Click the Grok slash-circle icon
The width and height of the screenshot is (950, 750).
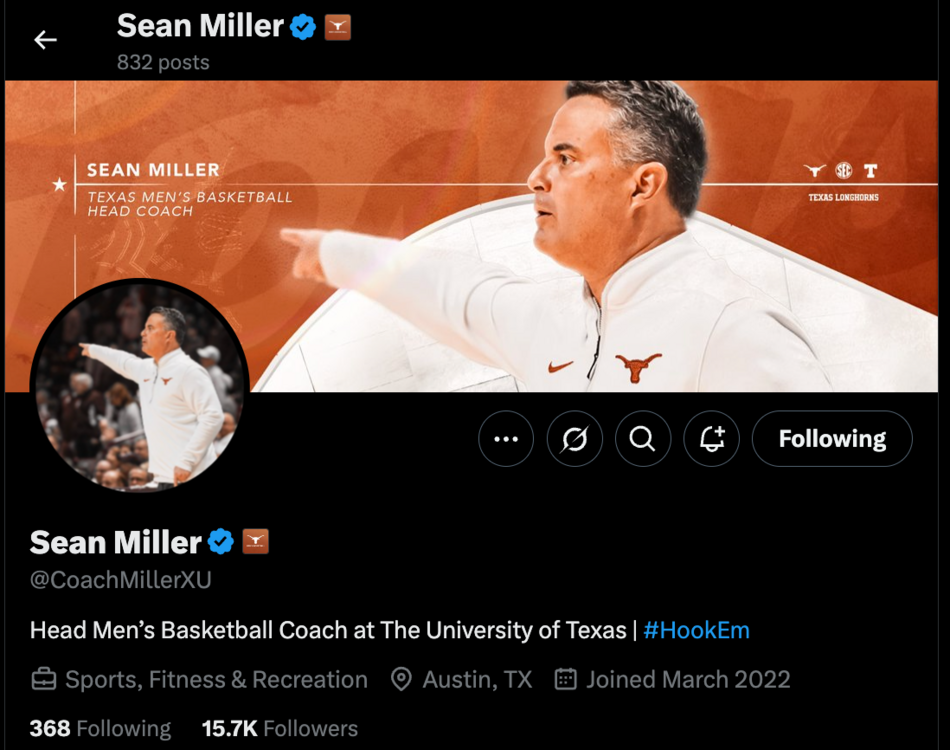[x=575, y=439]
